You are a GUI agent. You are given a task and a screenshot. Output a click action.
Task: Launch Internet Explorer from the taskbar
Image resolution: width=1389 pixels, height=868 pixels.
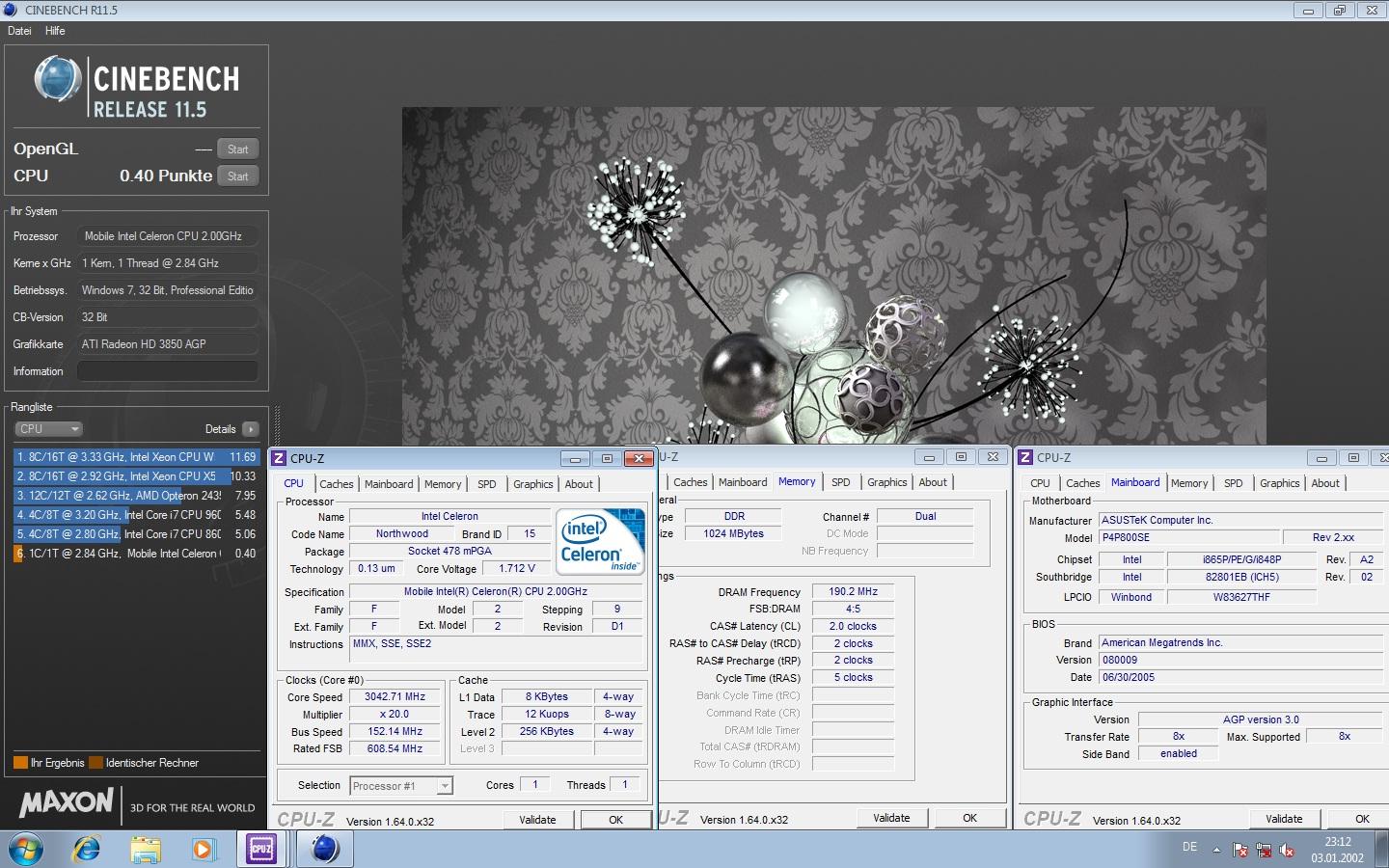pyautogui.click(x=87, y=850)
